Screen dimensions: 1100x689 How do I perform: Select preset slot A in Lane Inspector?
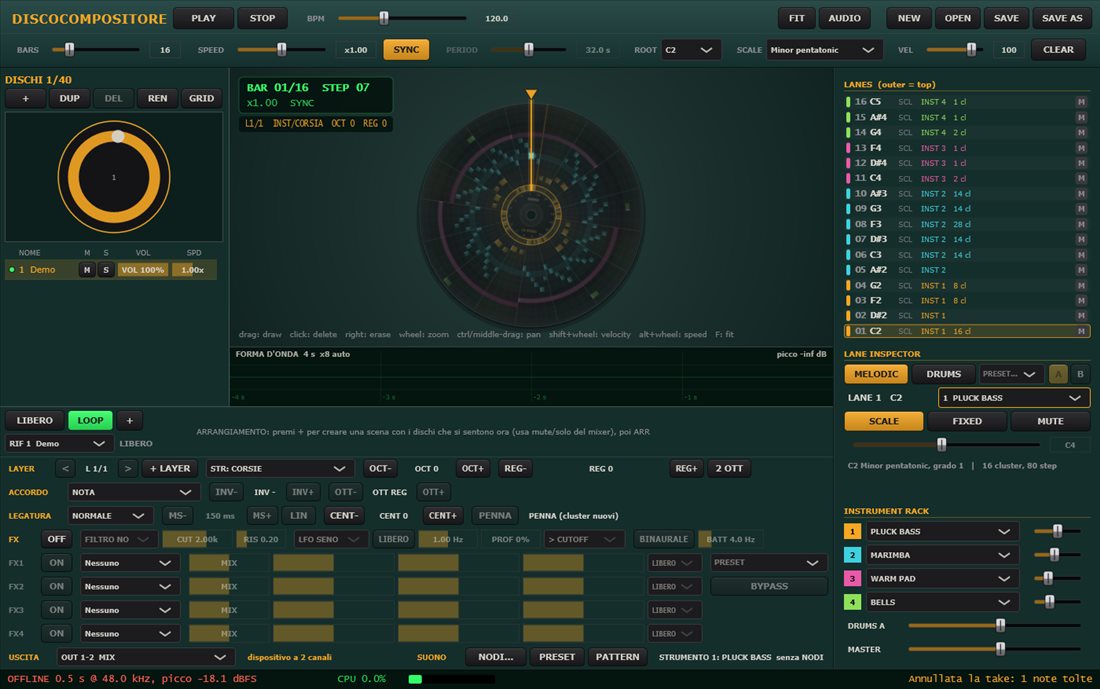[x=1058, y=374]
